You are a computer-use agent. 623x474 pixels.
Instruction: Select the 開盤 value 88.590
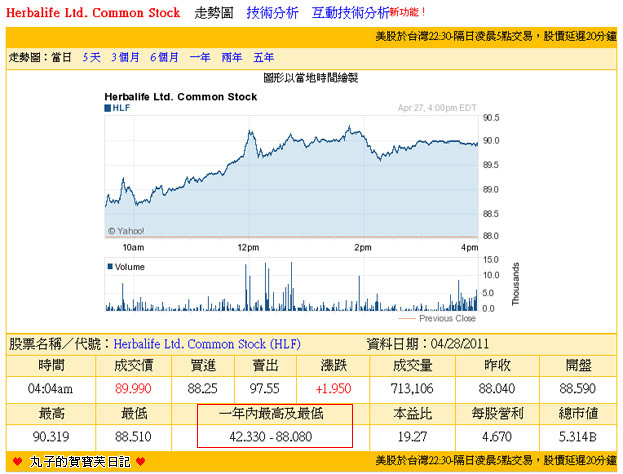(578, 388)
